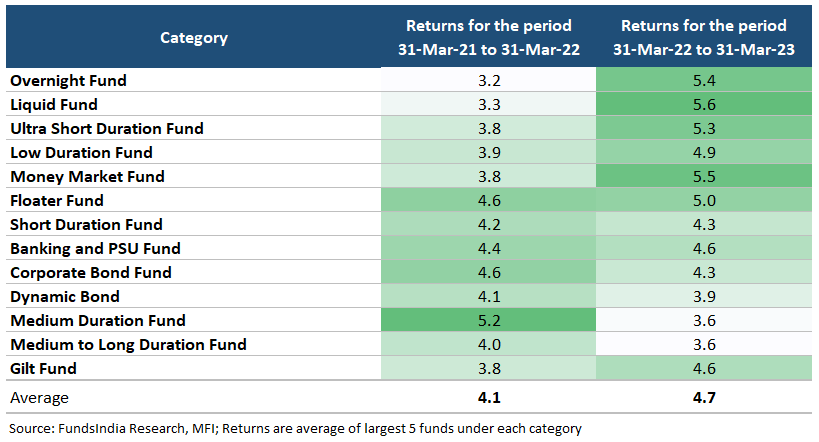Click the Gilt Fund row label

pyautogui.click(x=43, y=368)
